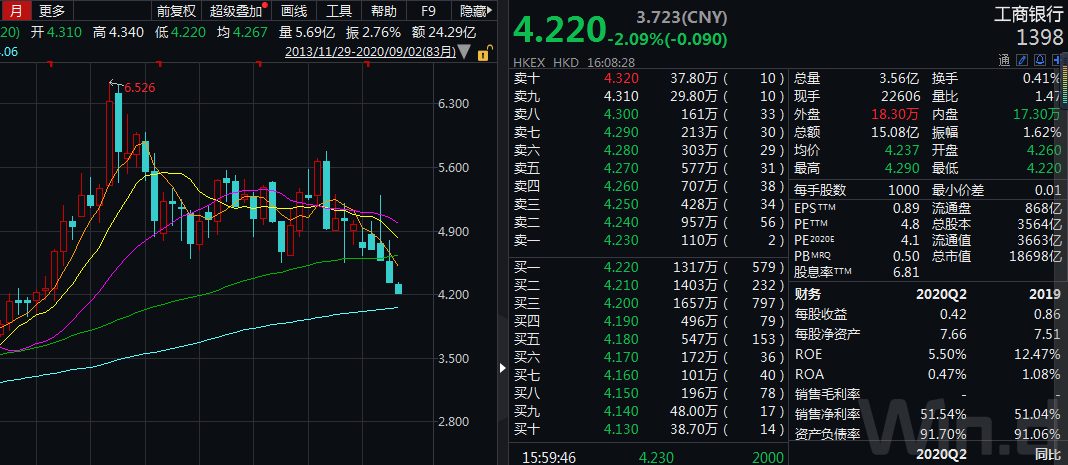This screenshot has width=1068, height=465.
Task: Collapse the side panel splitter arrow
Action: 503,369
